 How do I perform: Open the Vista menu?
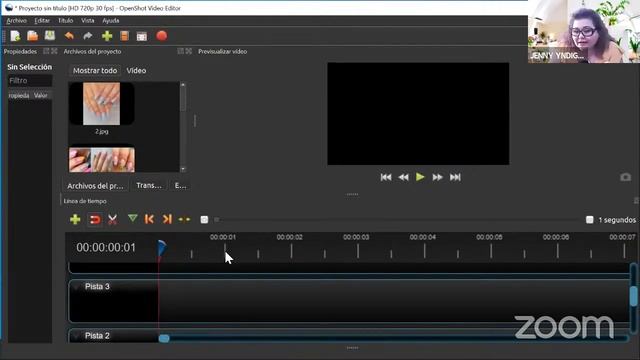point(87,20)
